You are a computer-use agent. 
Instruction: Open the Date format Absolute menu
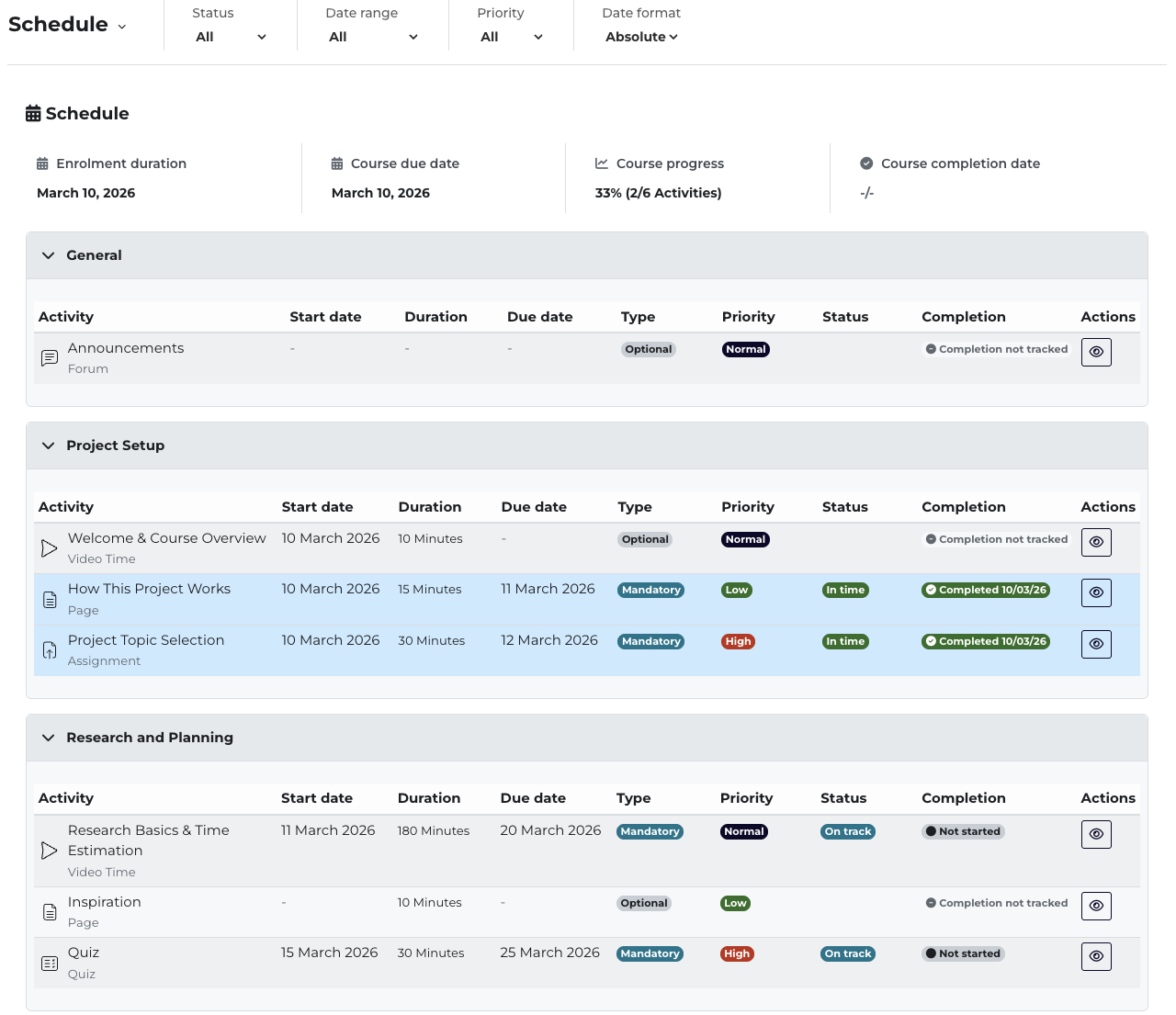point(641,37)
